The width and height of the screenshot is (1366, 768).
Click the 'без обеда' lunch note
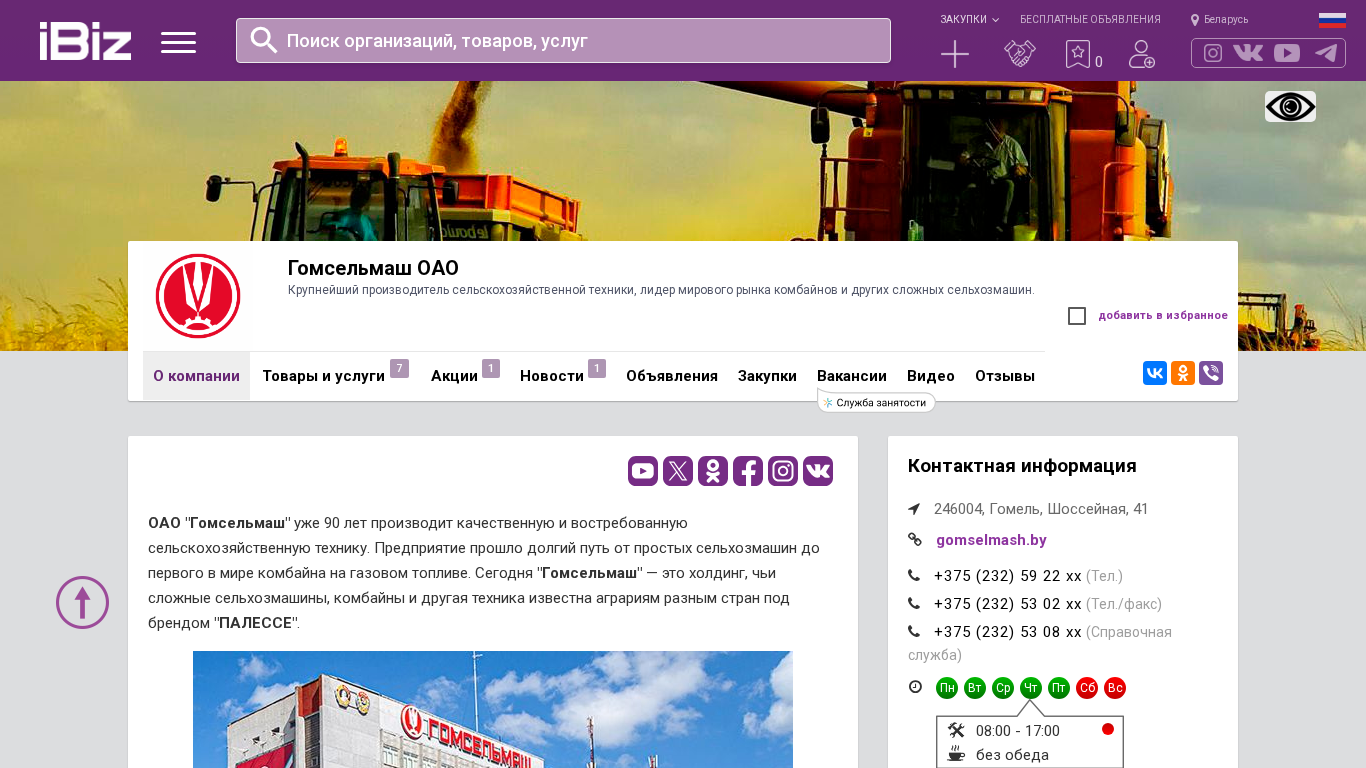click(1012, 755)
